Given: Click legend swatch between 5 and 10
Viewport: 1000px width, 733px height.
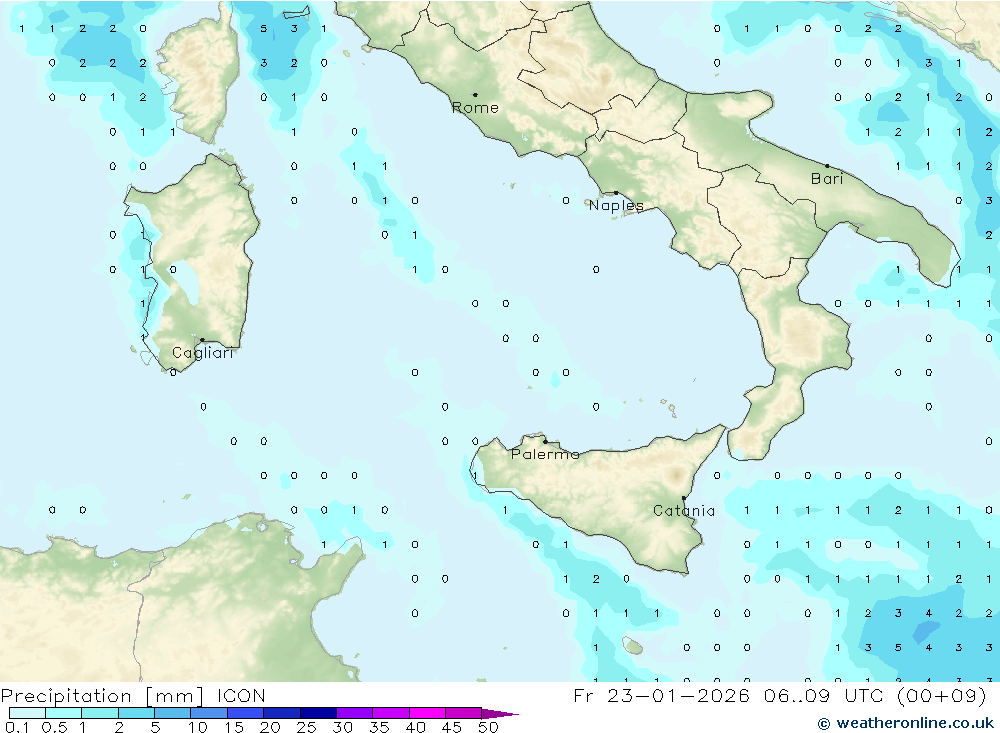Looking at the screenshot, I should click(x=173, y=713).
